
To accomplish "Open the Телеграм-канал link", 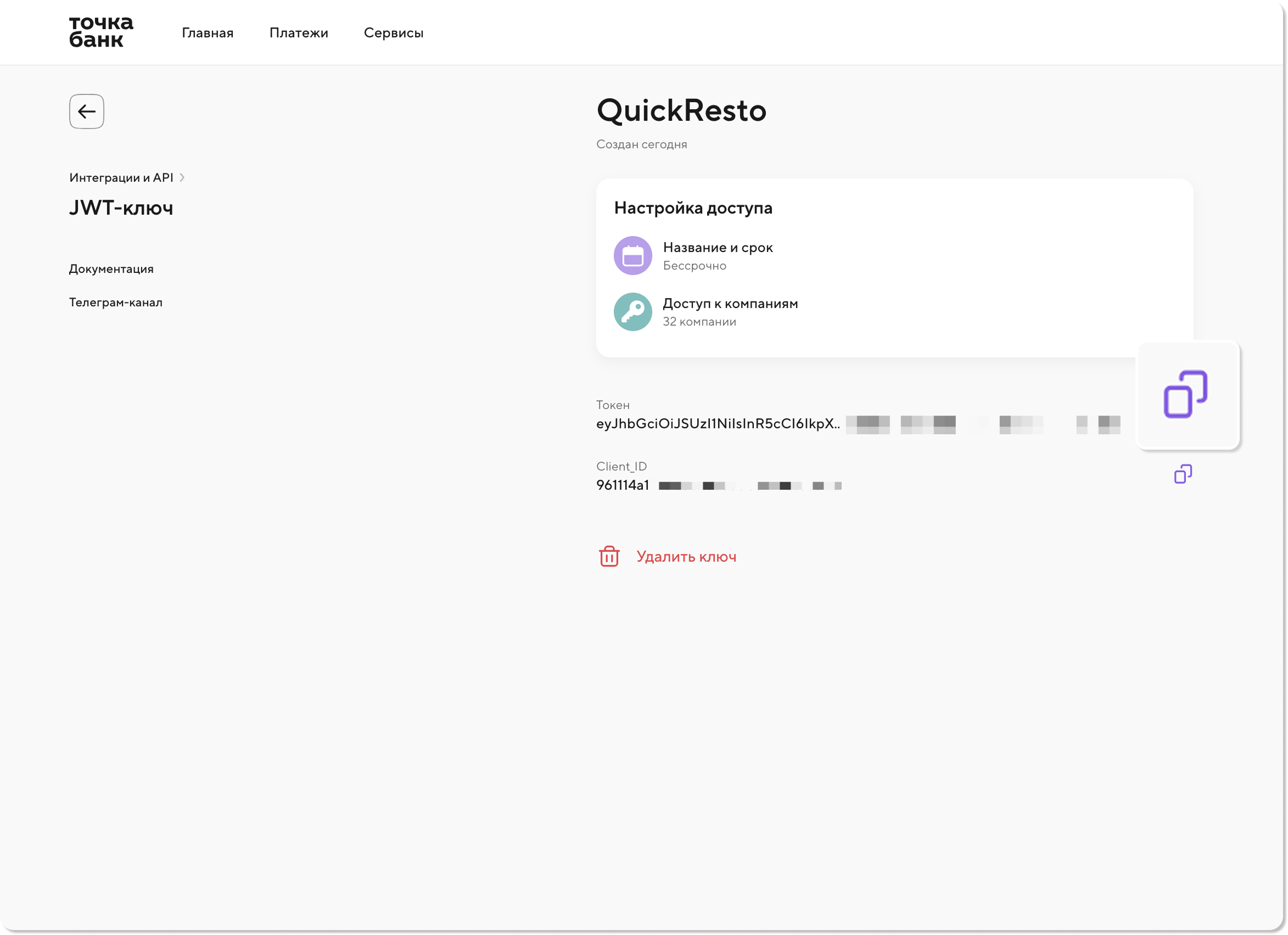I will point(116,302).
